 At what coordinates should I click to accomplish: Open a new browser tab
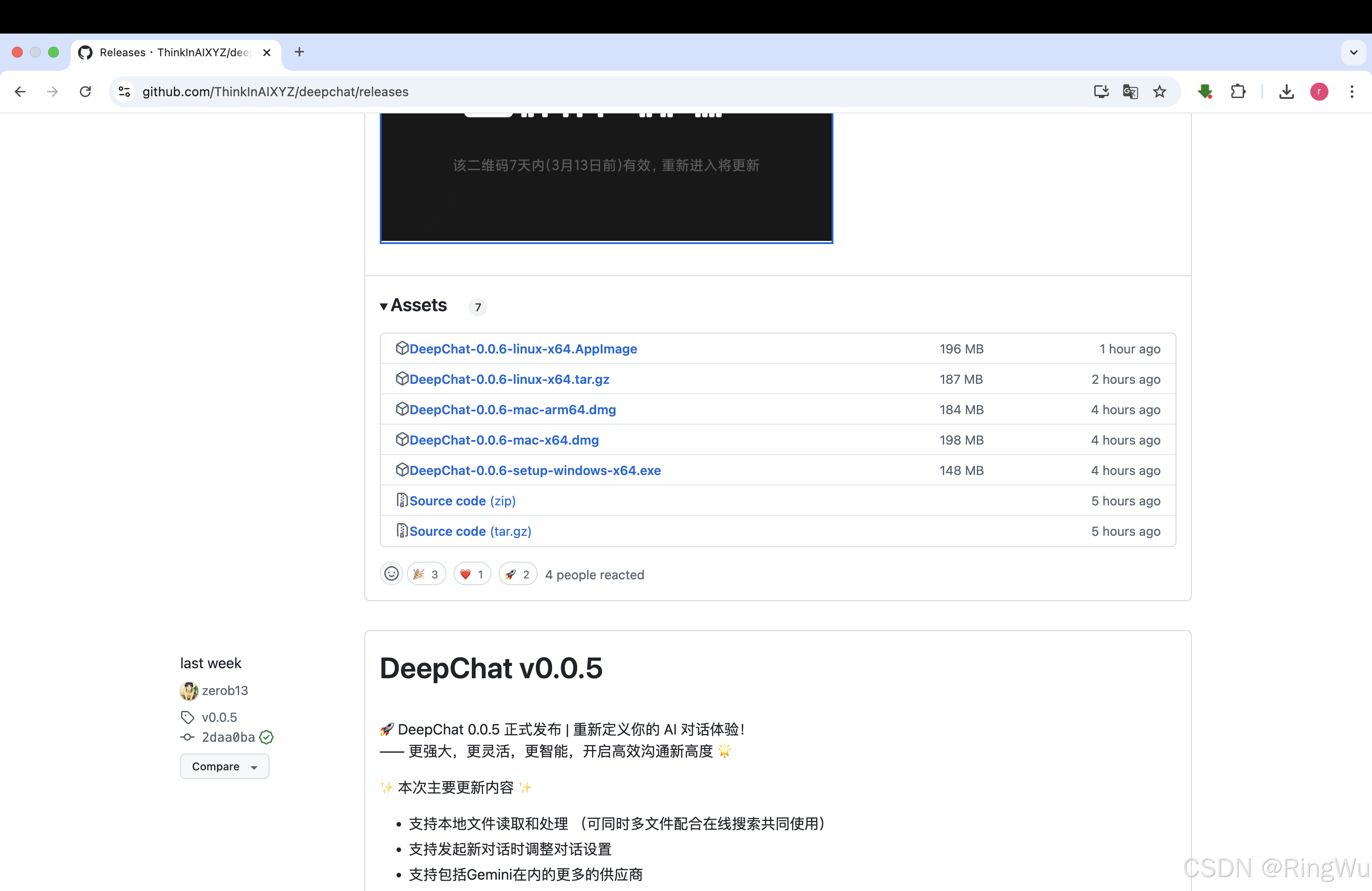tap(299, 53)
